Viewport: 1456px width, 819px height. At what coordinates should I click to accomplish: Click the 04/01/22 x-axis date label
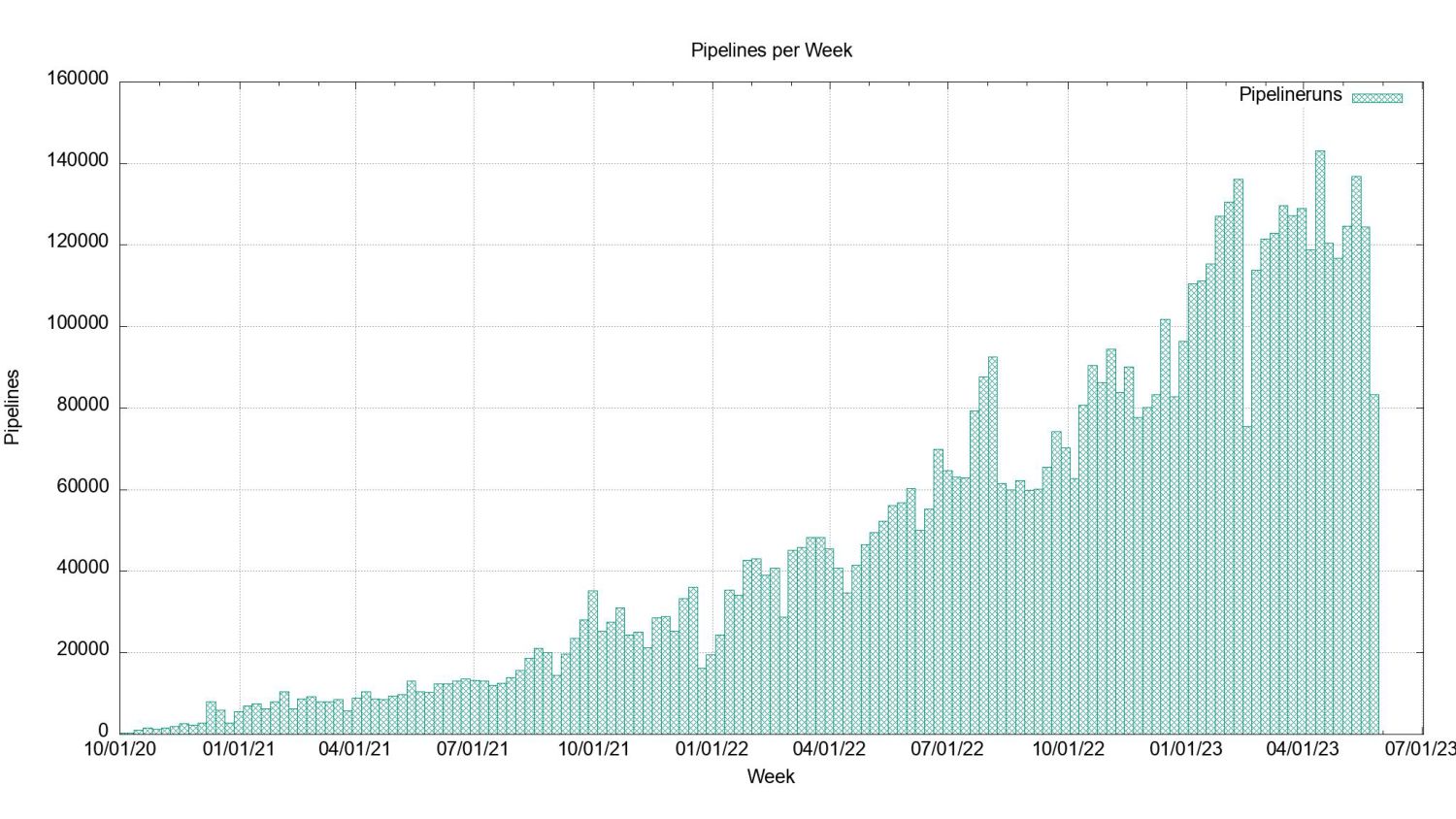[829, 749]
